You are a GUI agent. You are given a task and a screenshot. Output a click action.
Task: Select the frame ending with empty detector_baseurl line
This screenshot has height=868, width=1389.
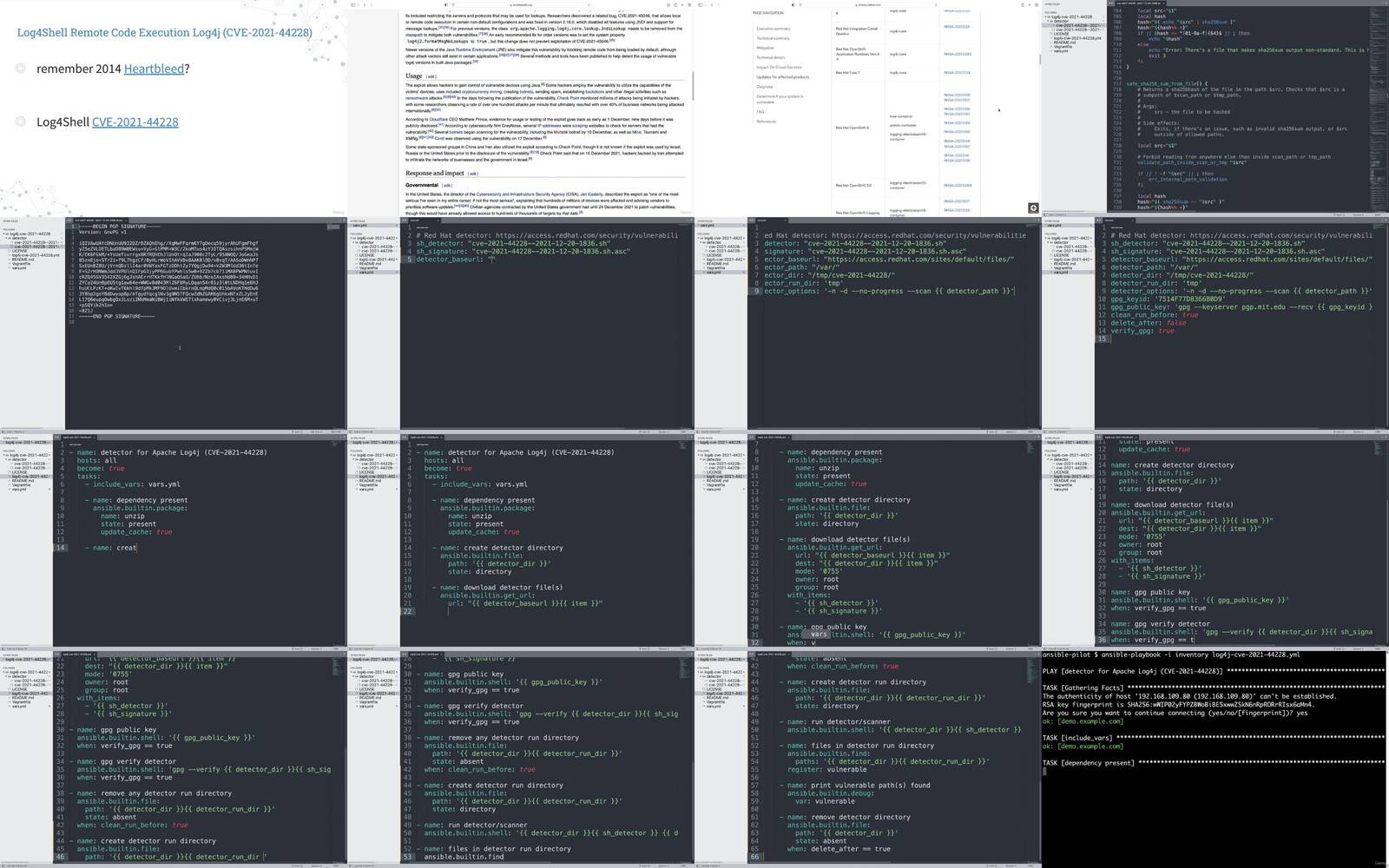(521, 325)
